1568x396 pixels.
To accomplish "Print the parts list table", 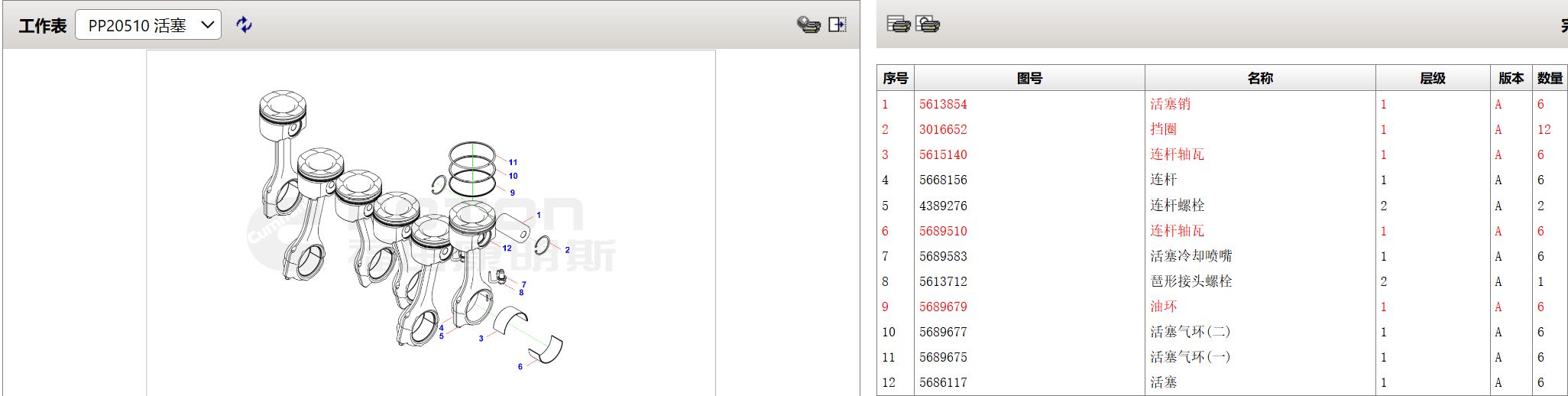I will pos(898,24).
